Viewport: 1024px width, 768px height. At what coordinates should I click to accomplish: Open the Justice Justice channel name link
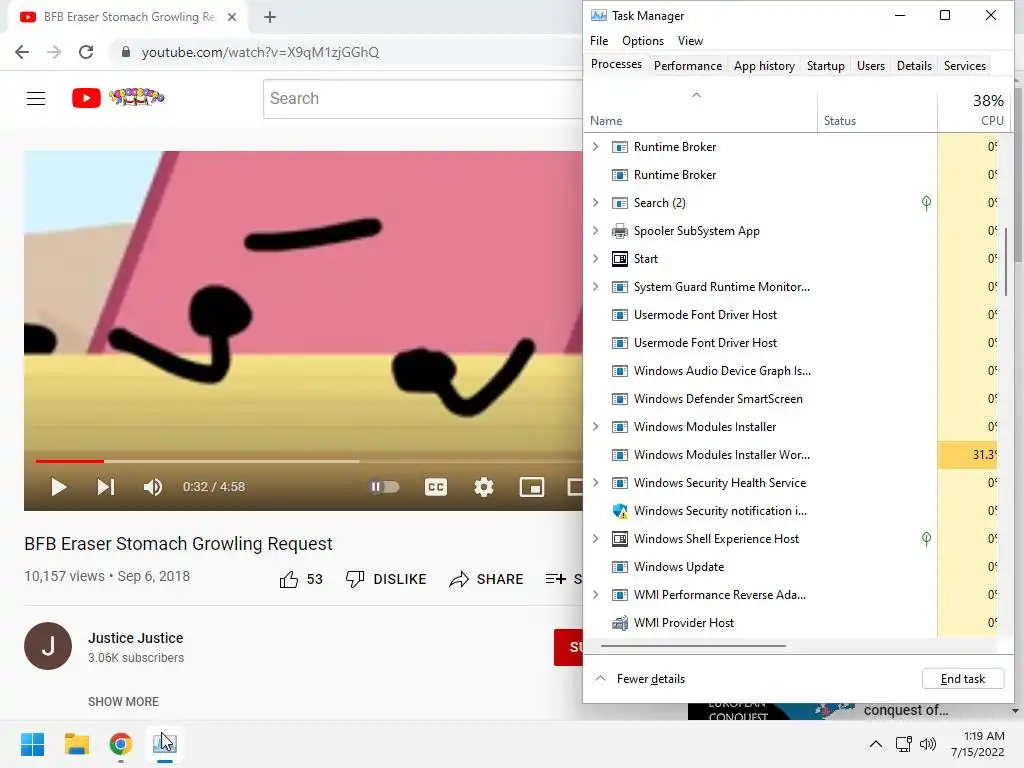[x=136, y=638]
